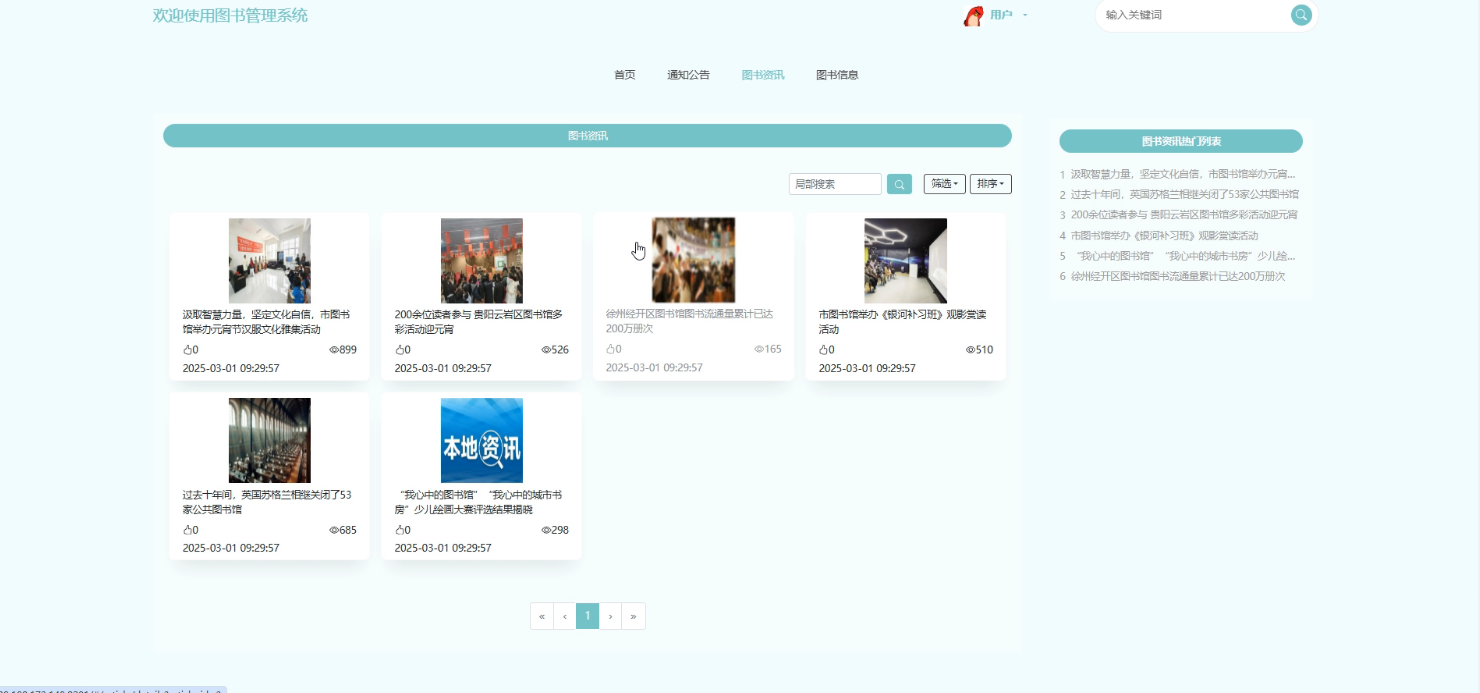
Task: Open the 图书信息 menu item
Action: tap(837, 75)
